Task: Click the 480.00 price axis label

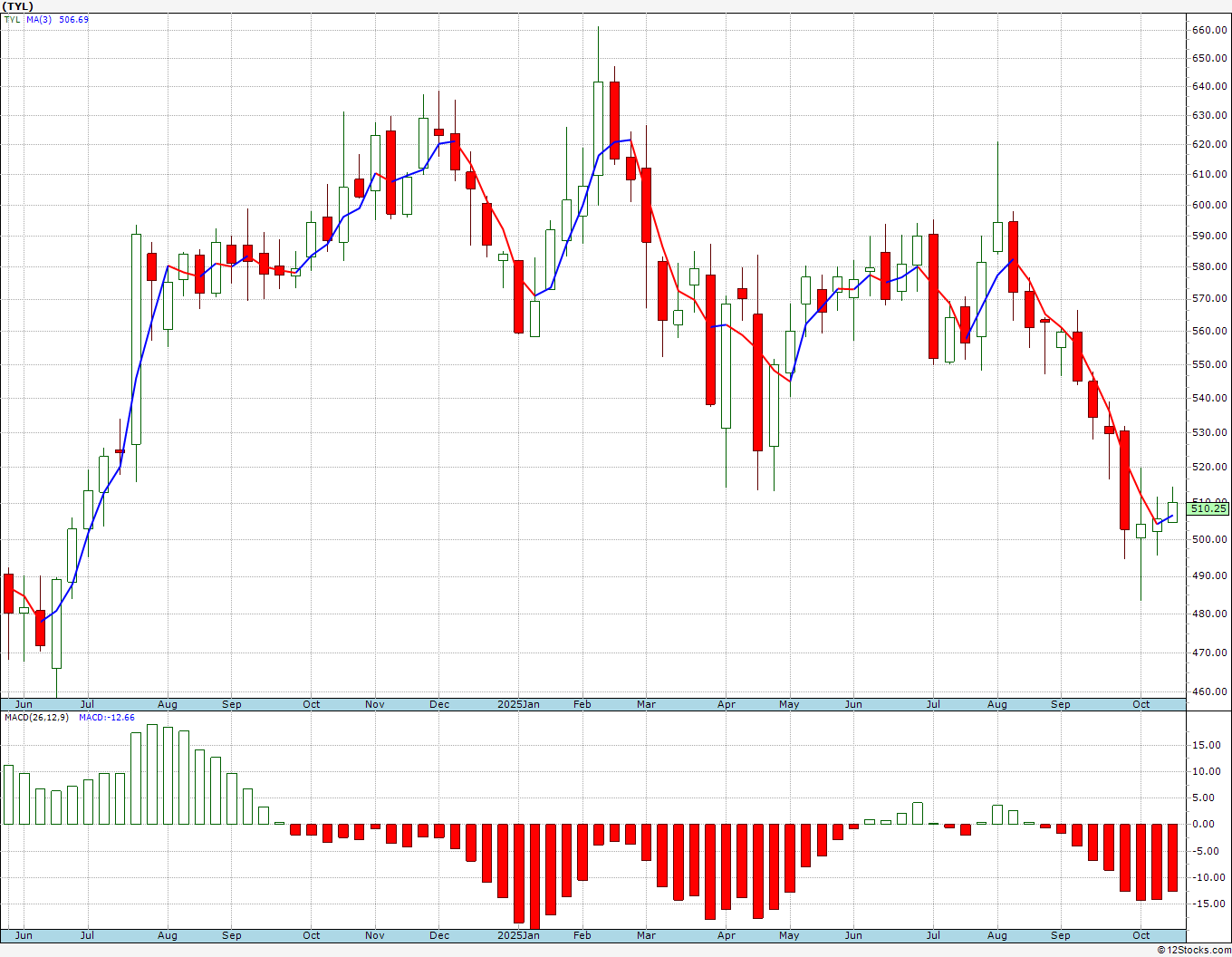Action: (x=1209, y=614)
